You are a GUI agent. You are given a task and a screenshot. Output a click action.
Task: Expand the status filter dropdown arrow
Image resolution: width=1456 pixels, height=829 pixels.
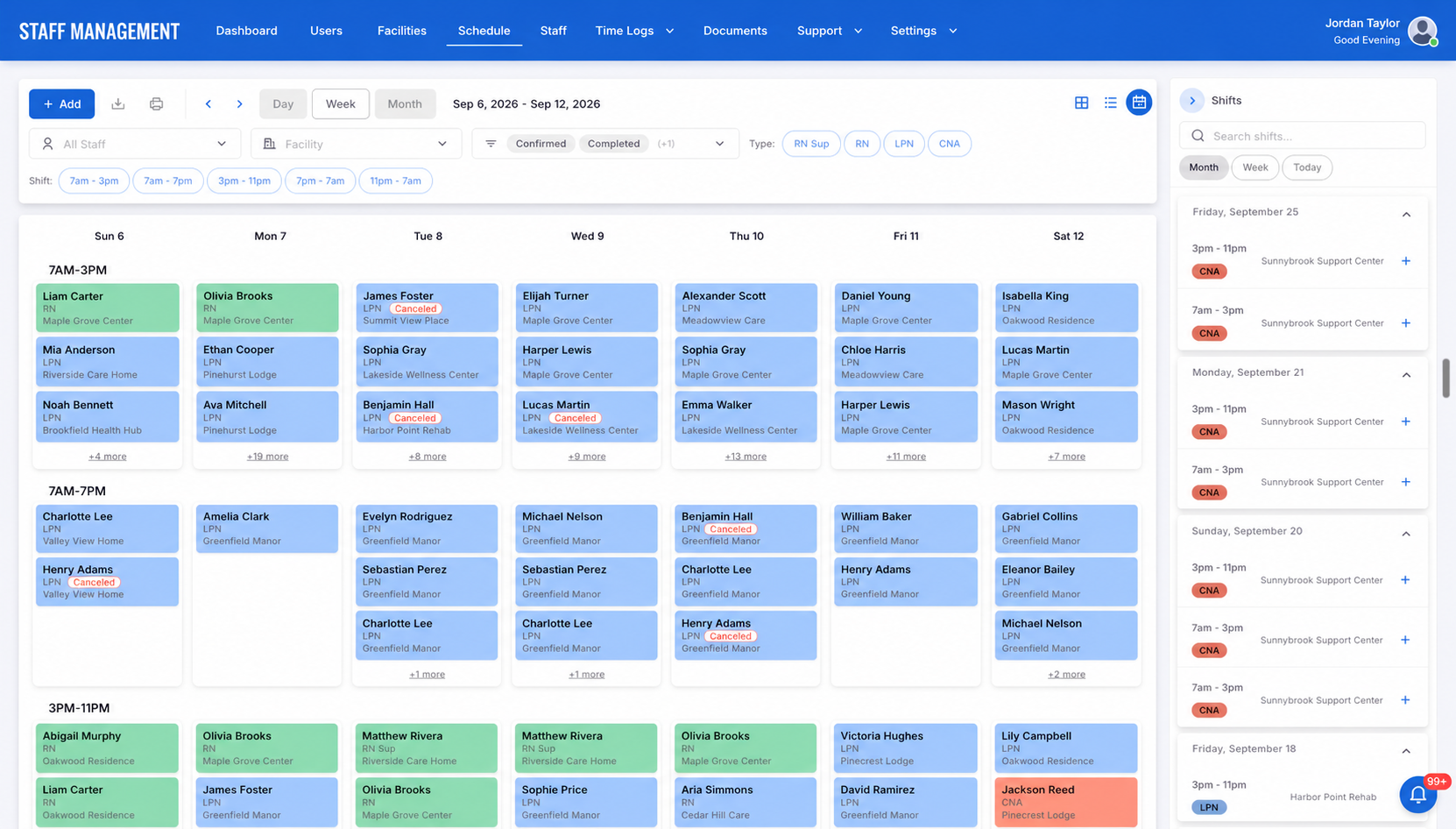[x=720, y=144]
